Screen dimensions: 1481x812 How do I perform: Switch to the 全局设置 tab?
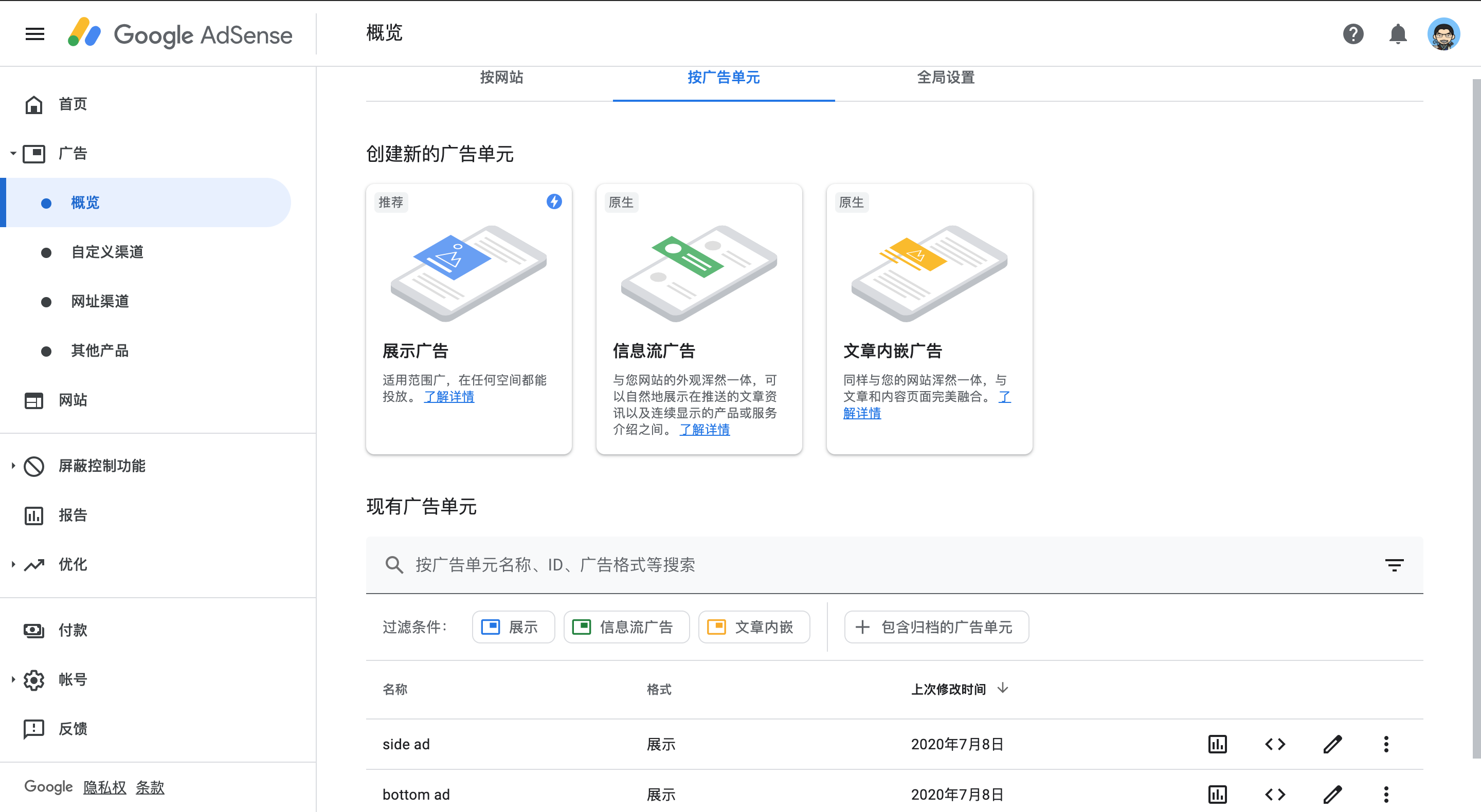point(945,78)
